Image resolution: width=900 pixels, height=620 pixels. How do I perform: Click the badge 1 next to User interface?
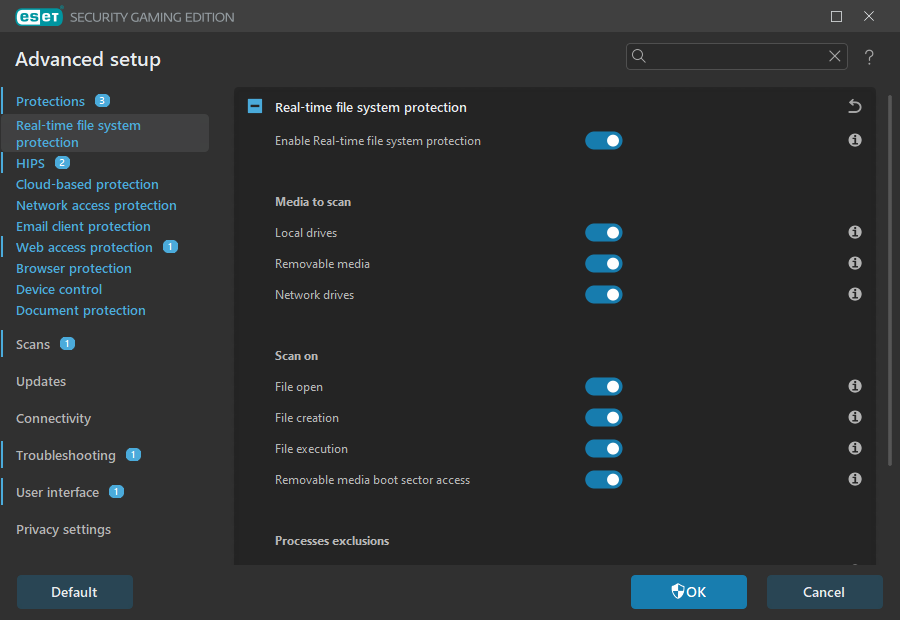[x=116, y=491]
